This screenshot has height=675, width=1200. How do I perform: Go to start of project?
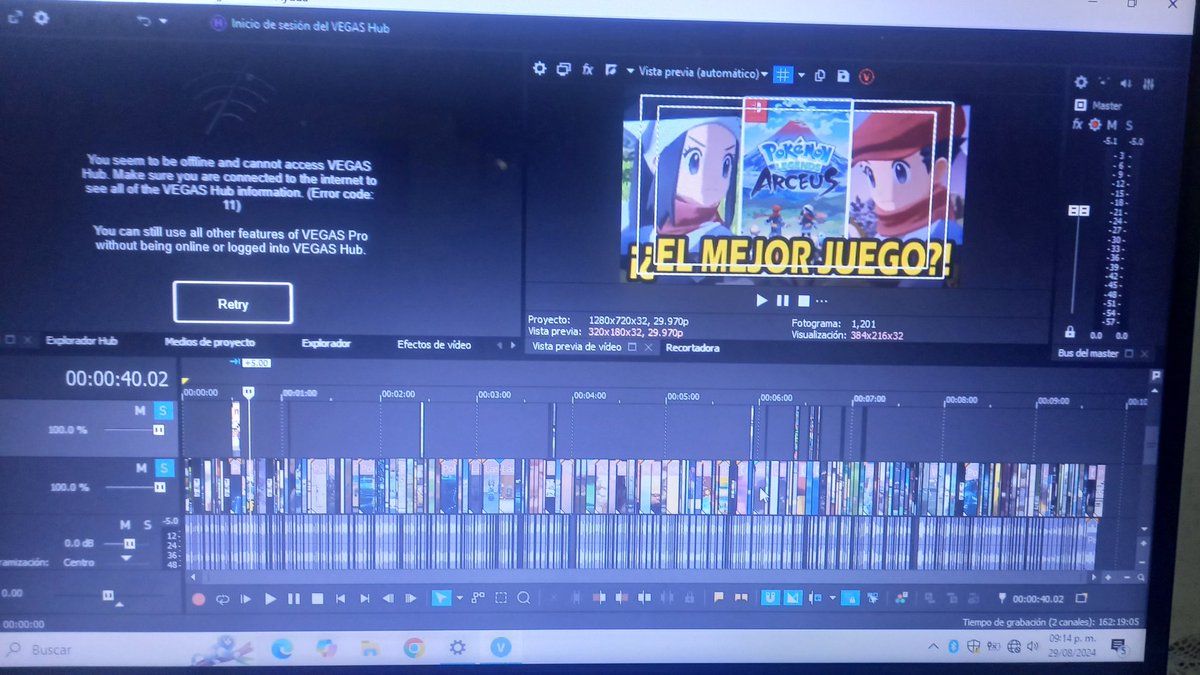pyautogui.click(x=341, y=599)
